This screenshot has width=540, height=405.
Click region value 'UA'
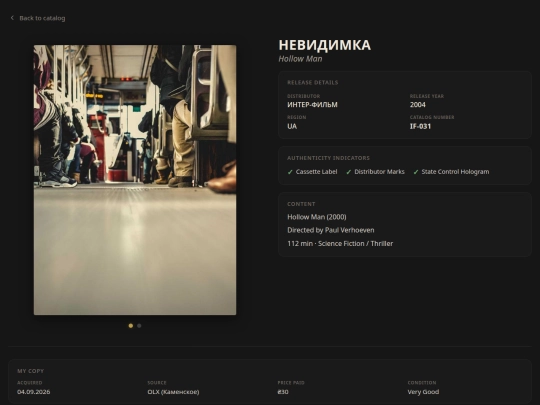pos(292,126)
